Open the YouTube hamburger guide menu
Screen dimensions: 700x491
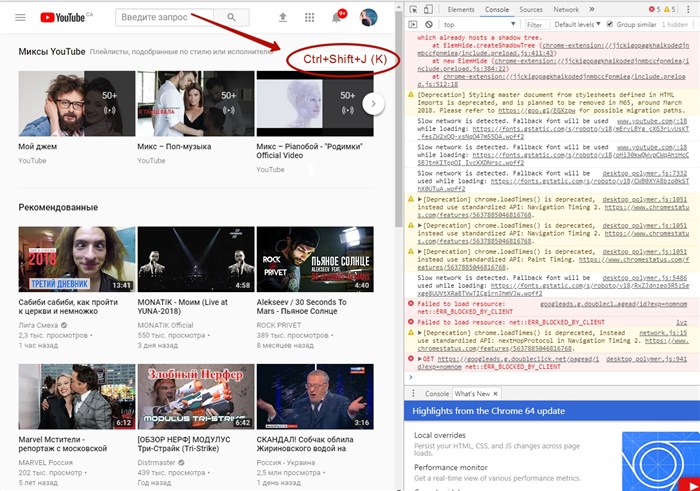(20, 17)
